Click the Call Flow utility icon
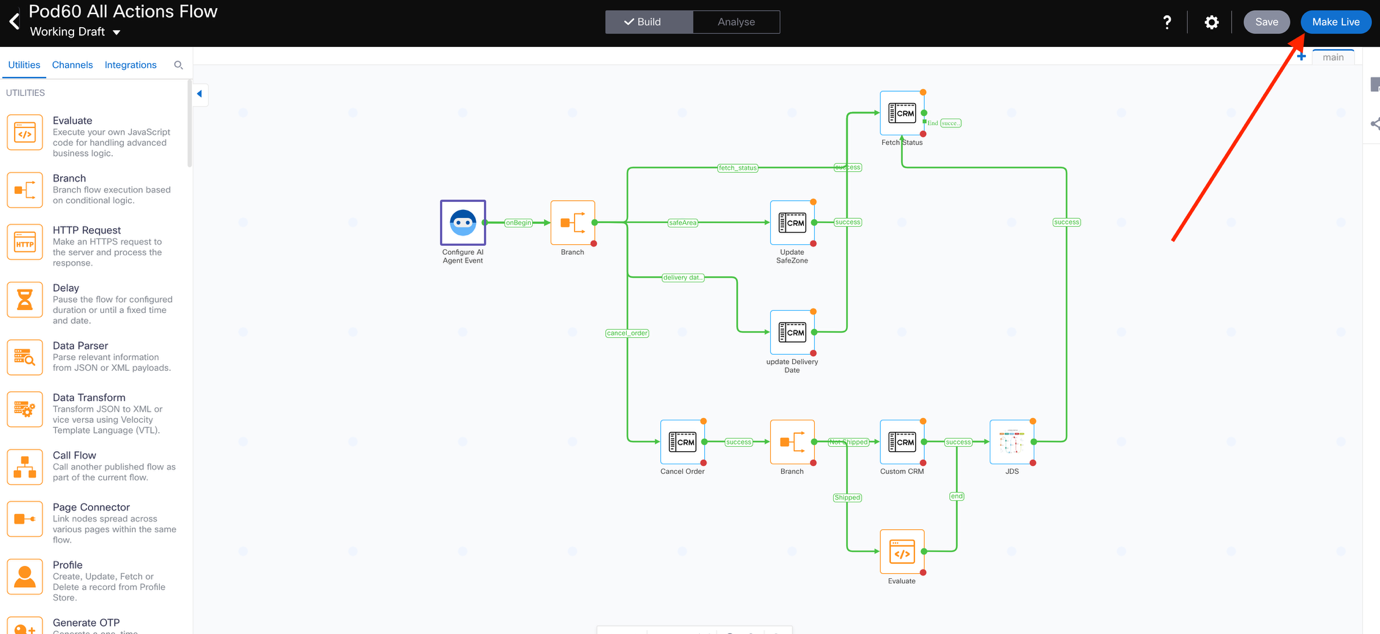 25,467
